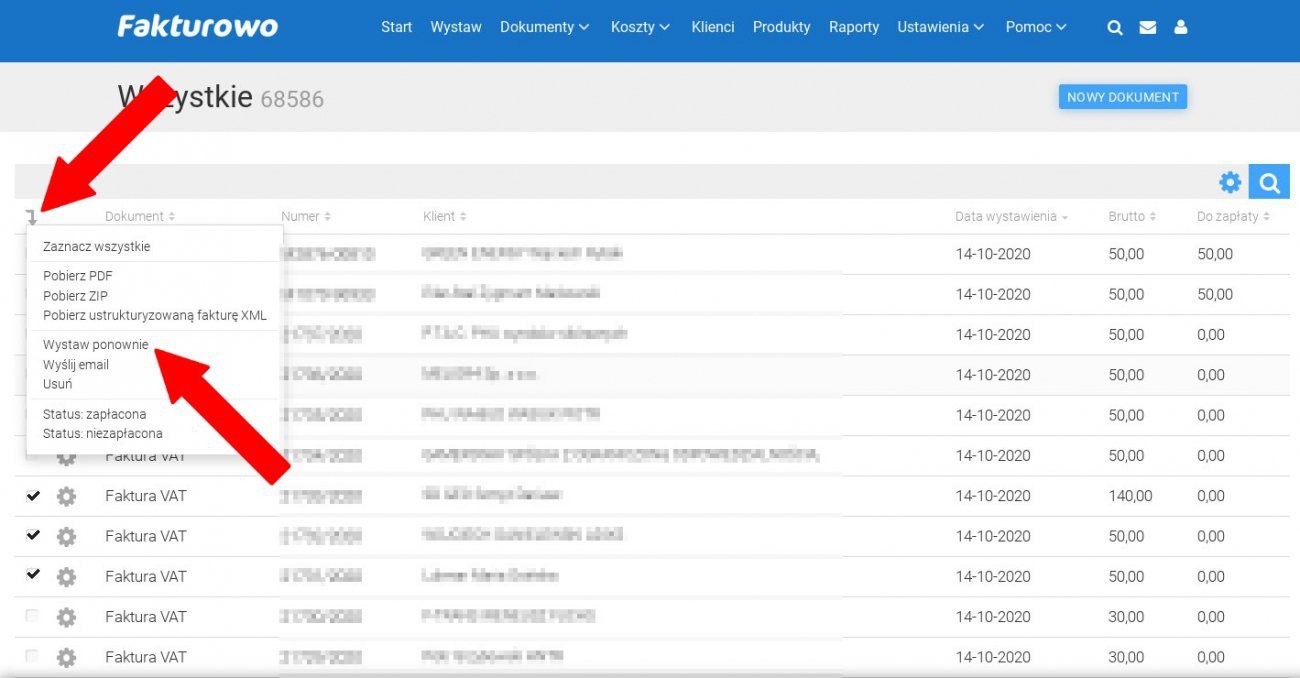Viewport: 1300px width, 678px height.
Task: Open the Ustawienia dropdown
Action: click(x=940, y=27)
